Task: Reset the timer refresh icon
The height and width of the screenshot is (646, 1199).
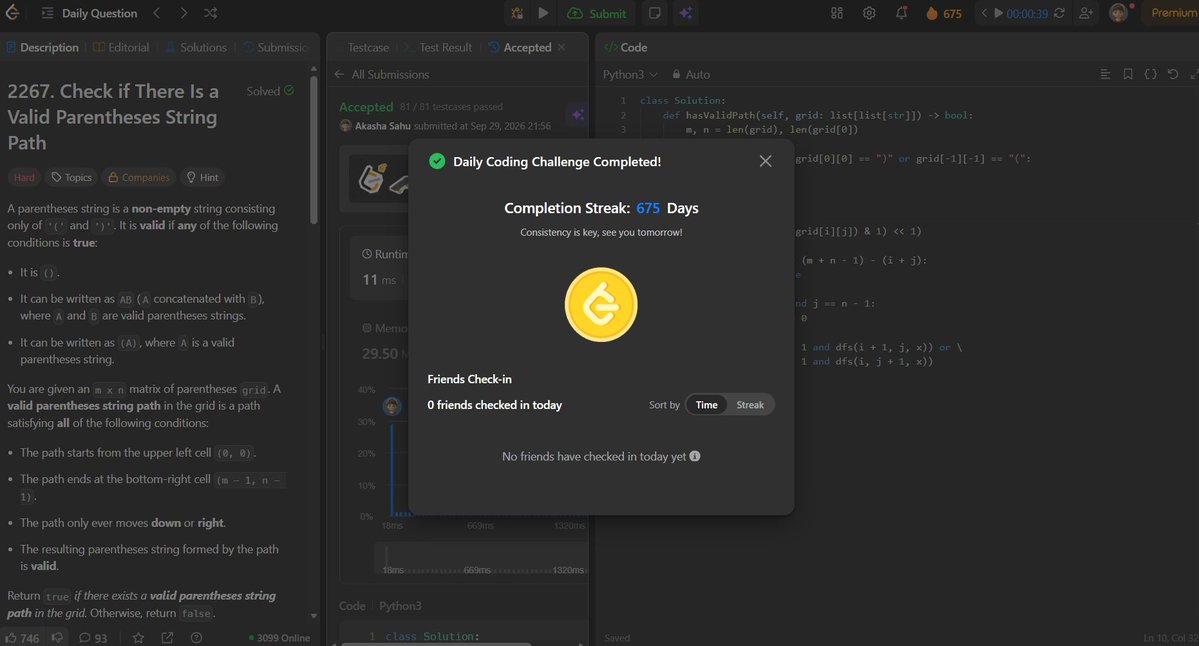Action: [1059, 13]
